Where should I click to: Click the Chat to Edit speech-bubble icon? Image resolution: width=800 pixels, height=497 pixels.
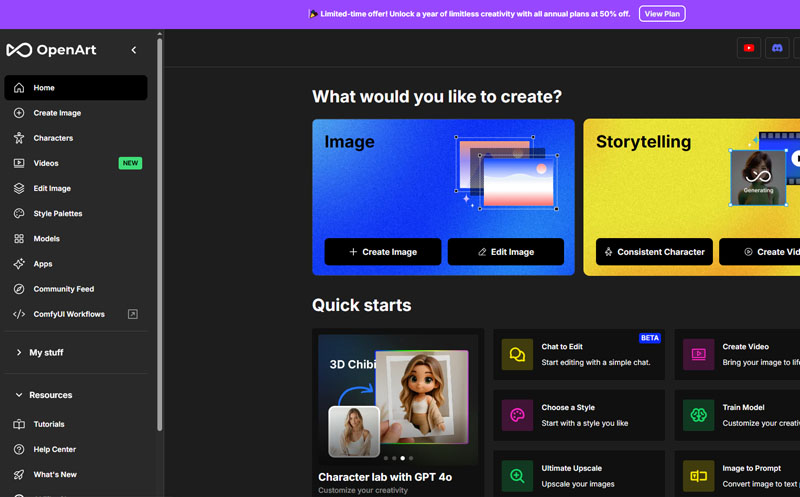(x=517, y=354)
